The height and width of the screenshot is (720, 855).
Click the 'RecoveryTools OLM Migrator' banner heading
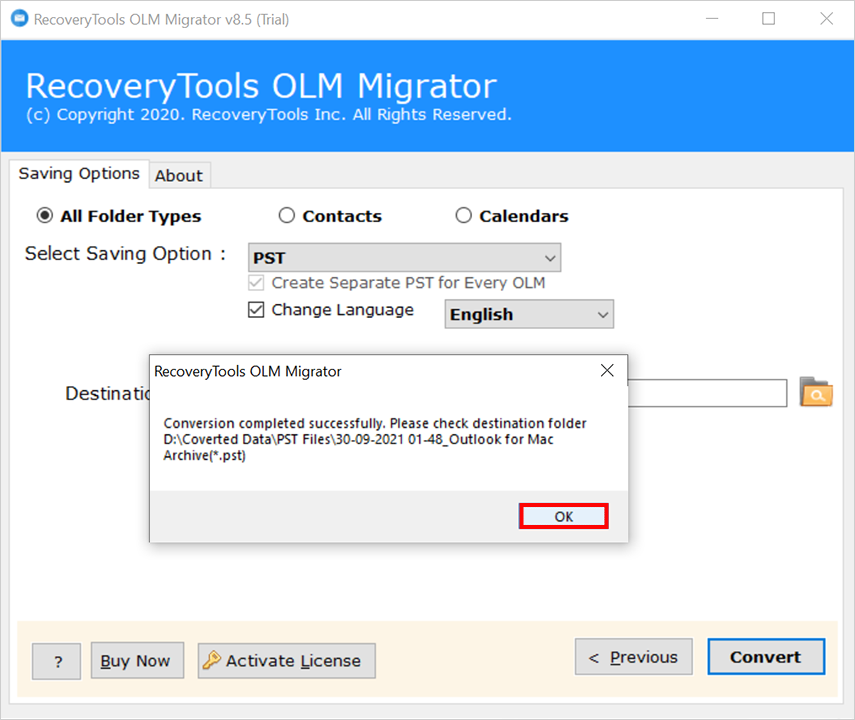[x=261, y=86]
